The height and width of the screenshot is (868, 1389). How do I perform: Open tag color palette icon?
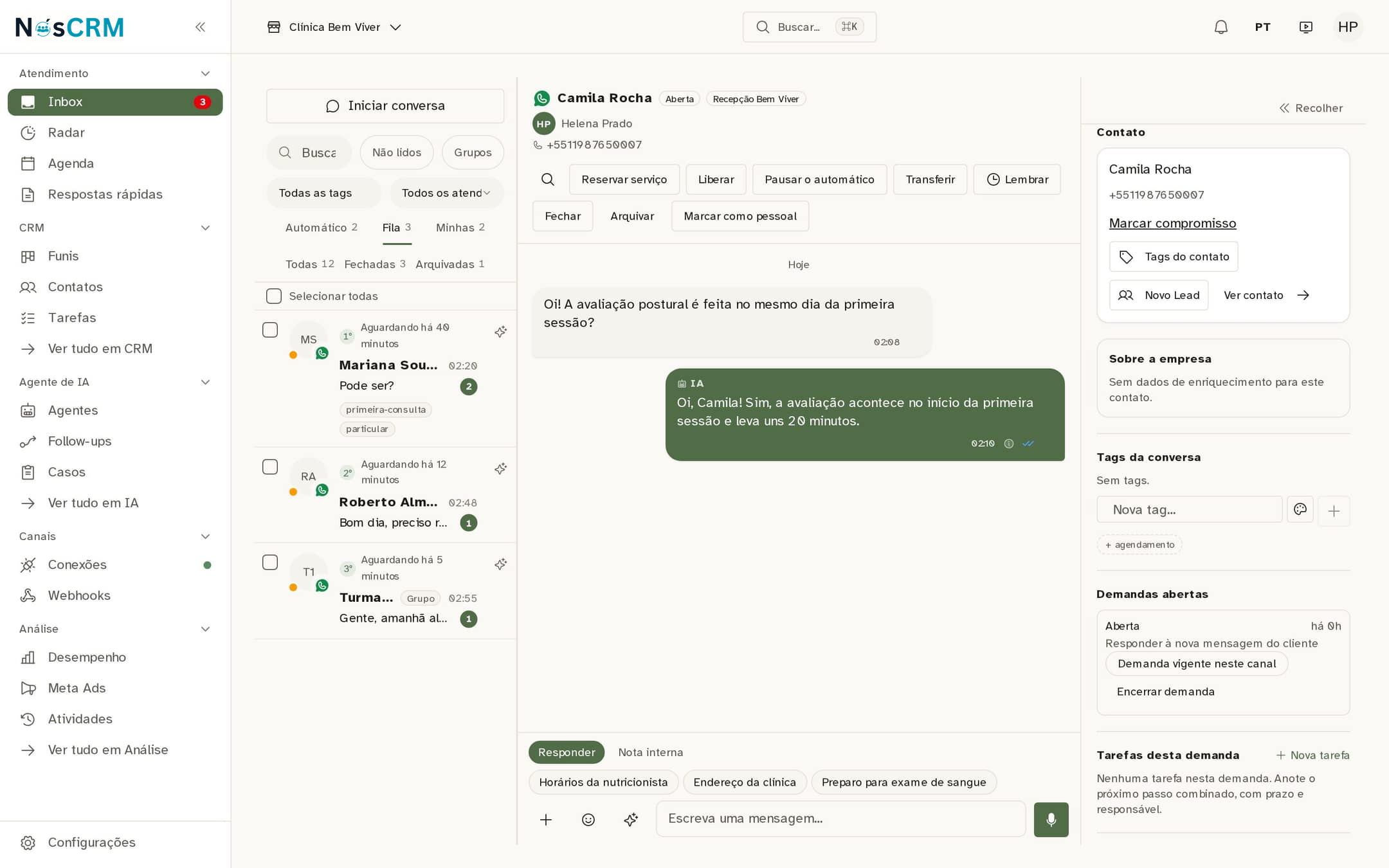pos(1300,509)
